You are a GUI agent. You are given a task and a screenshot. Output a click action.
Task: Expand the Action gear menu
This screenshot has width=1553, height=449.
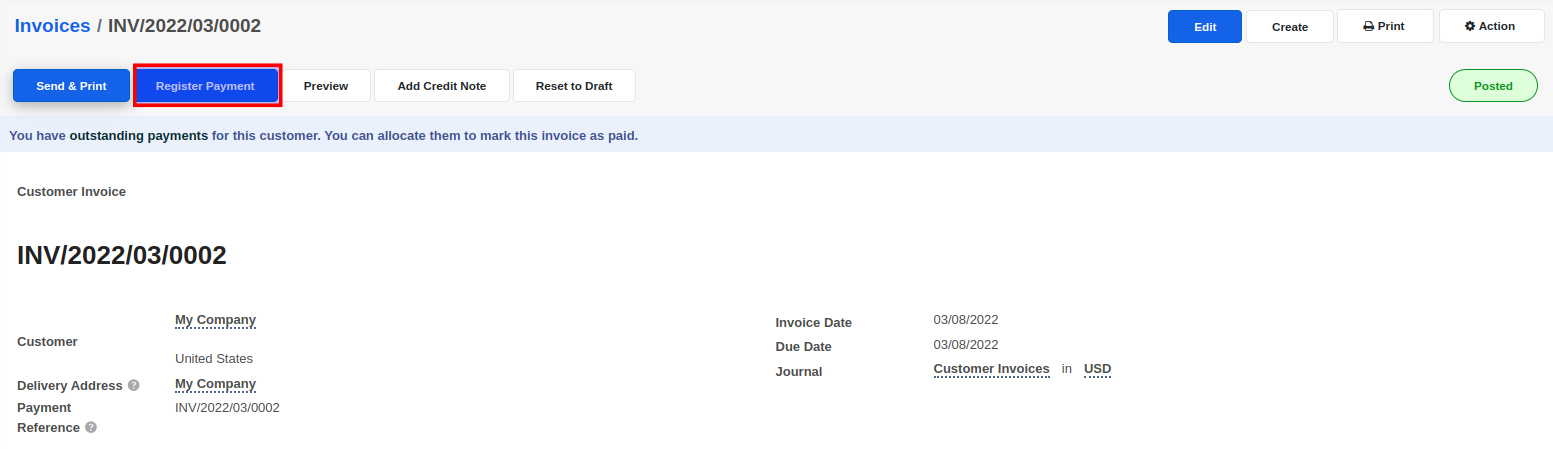click(1489, 27)
